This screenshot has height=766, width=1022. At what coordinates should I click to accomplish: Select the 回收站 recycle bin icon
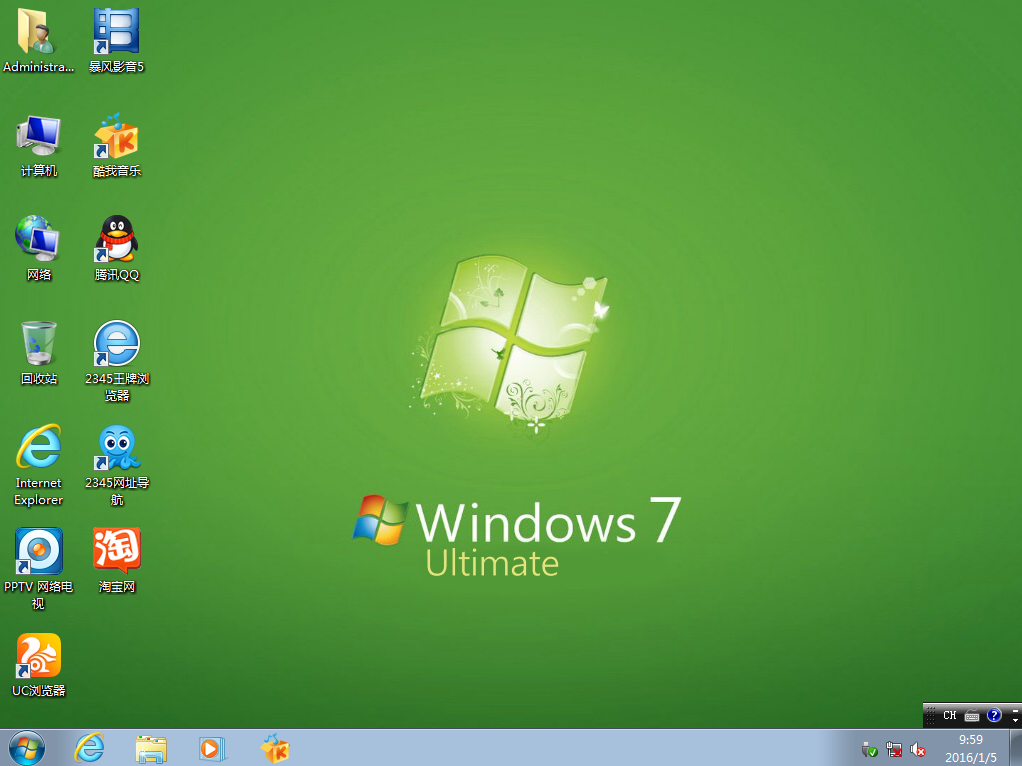(38, 344)
